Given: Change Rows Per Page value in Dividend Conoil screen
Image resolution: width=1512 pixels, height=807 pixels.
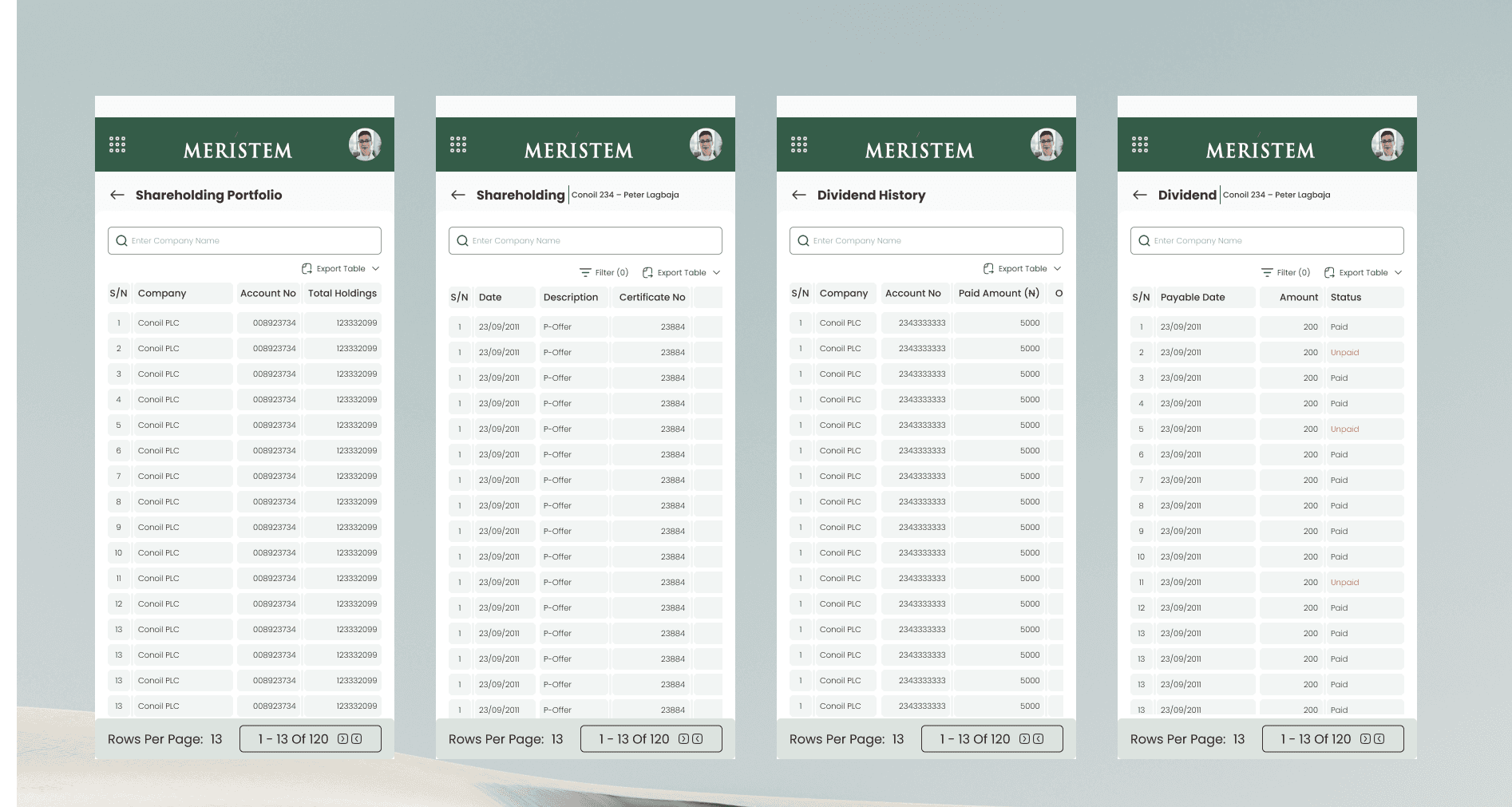Looking at the screenshot, I should (x=1239, y=739).
